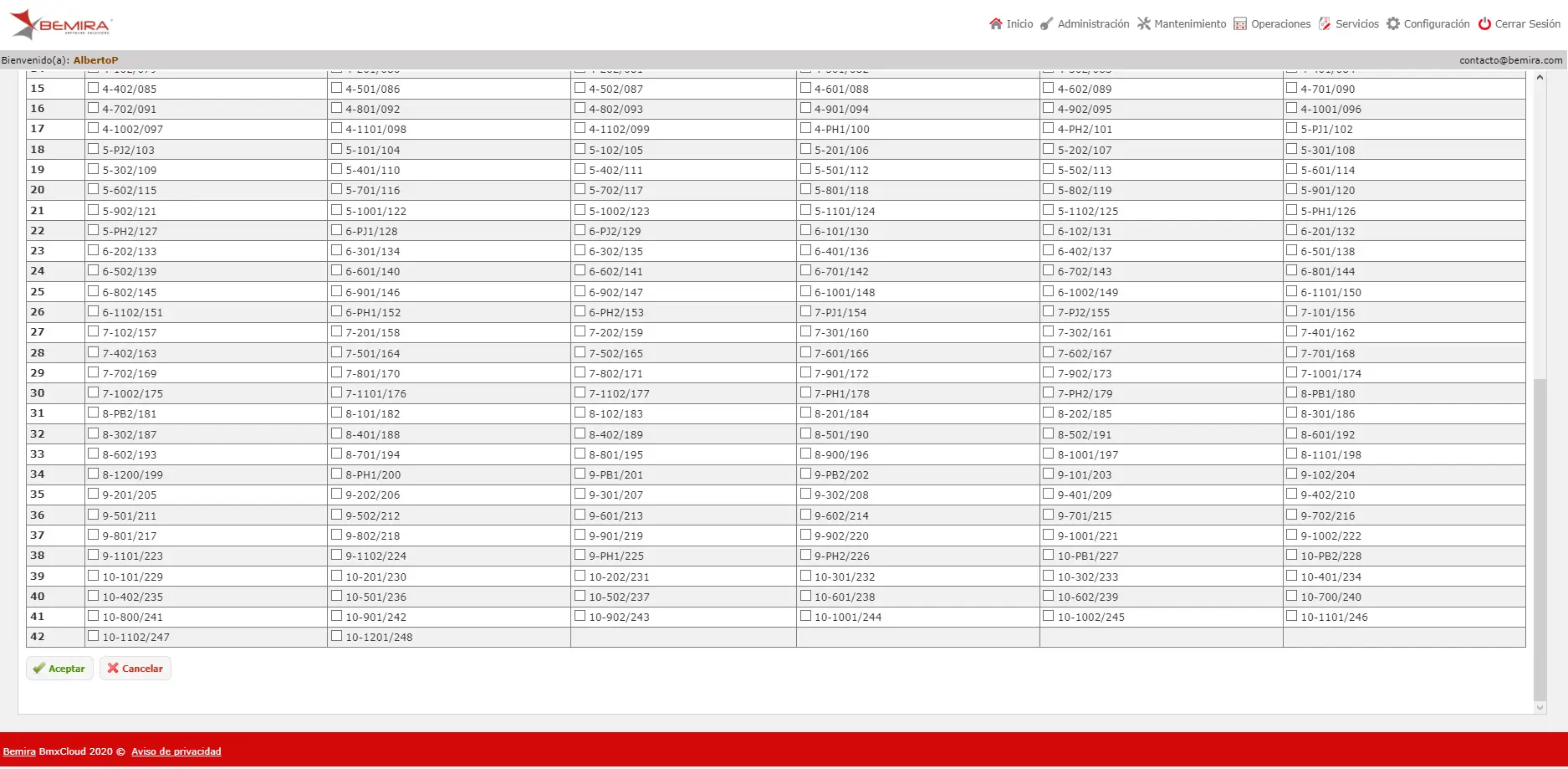
Task: Click the Servicios document icon
Action: pos(1325,23)
